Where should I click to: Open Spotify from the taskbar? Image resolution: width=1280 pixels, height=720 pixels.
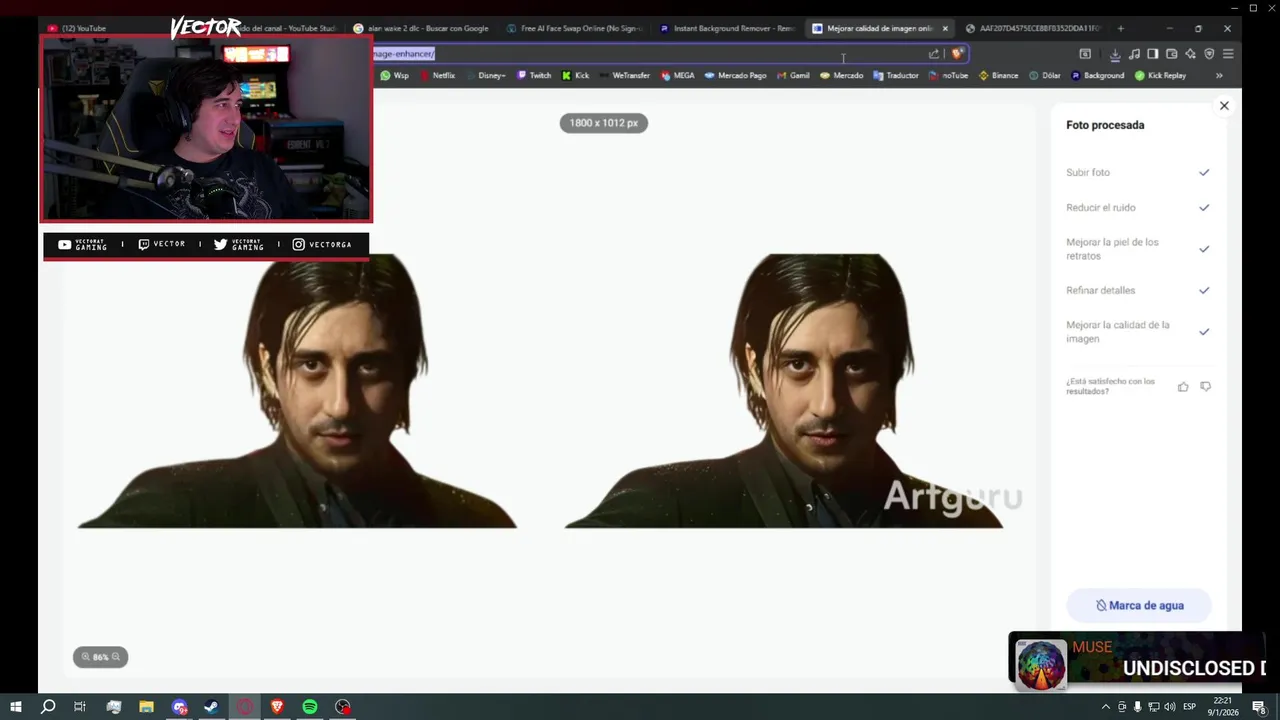(310, 707)
